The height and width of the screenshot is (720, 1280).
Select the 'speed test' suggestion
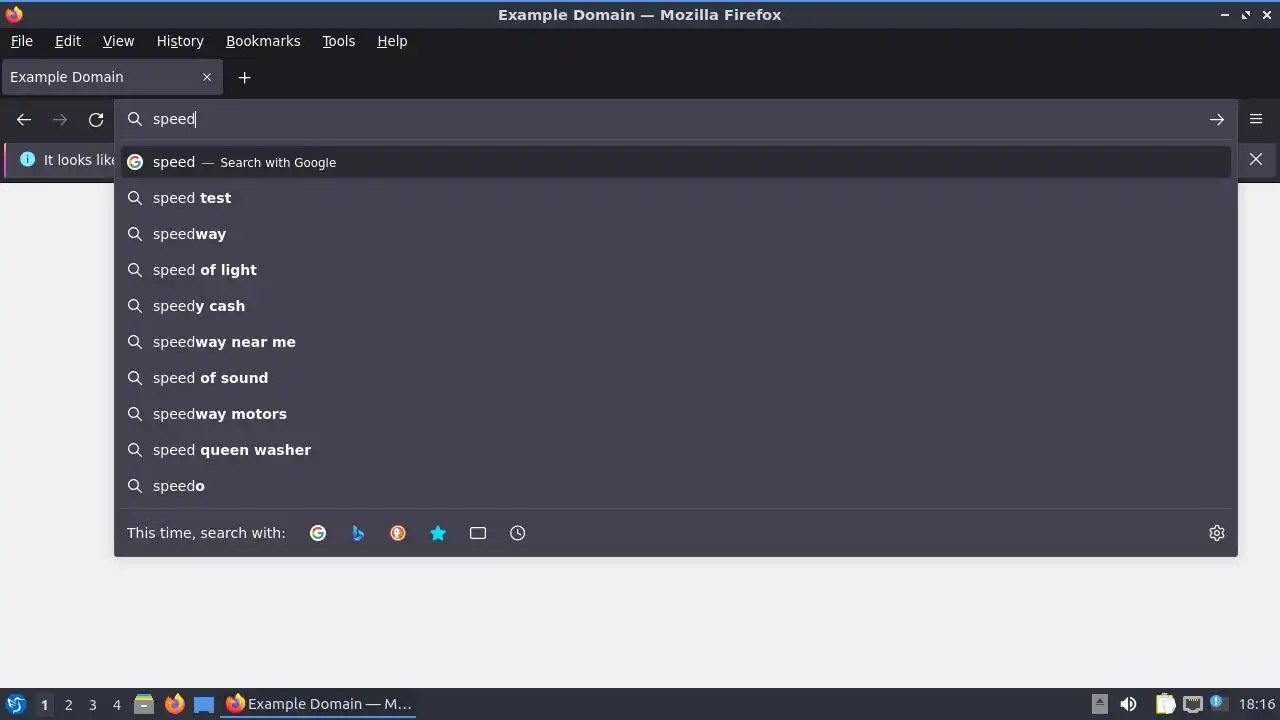coord(676,198)
